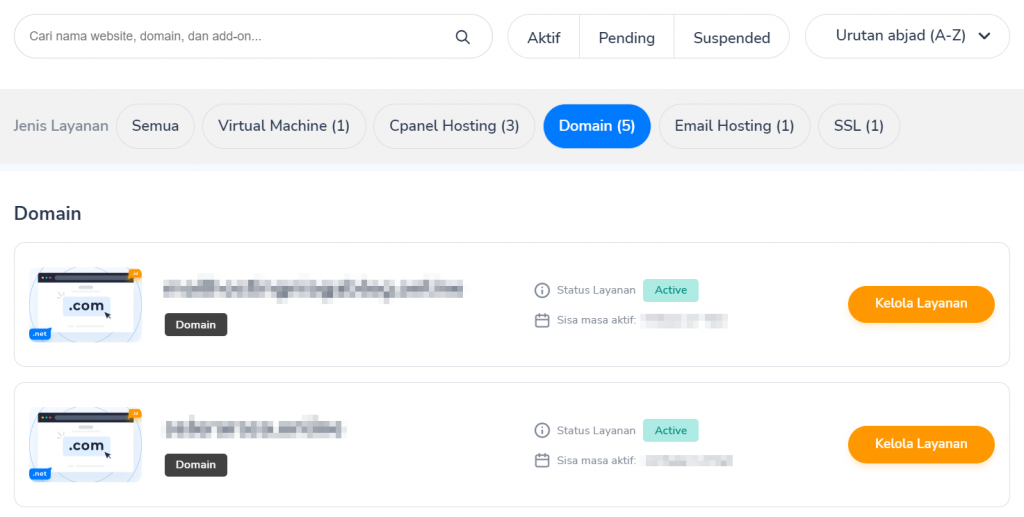Viewport: 1024px width, 517px height.
Task: Switch to Virtual Machine (1) tab
Action: (x=284, y=126)
